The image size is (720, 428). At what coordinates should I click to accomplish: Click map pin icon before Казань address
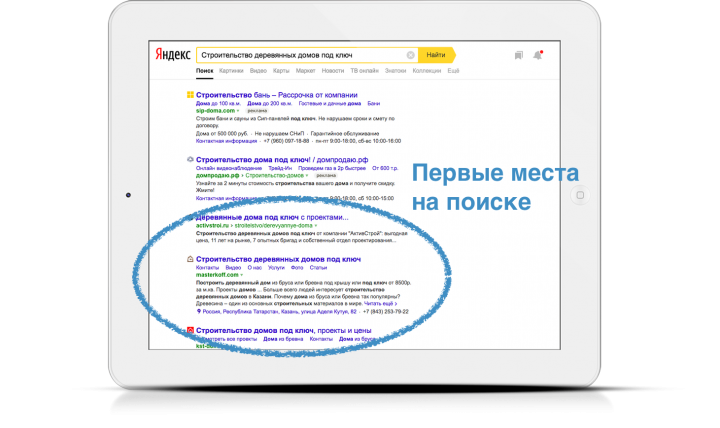pos(198,311)
